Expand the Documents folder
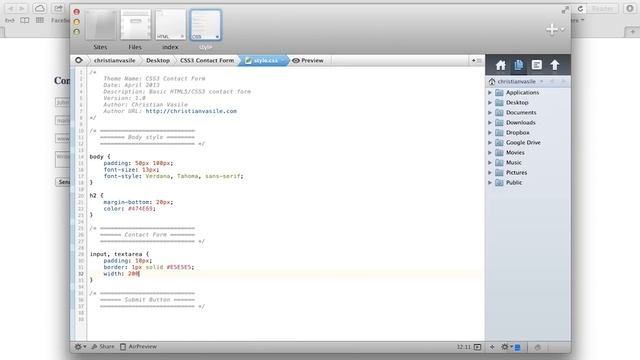Screen dimensions: 640x360 pyautogui.click(x=490, y=113)
